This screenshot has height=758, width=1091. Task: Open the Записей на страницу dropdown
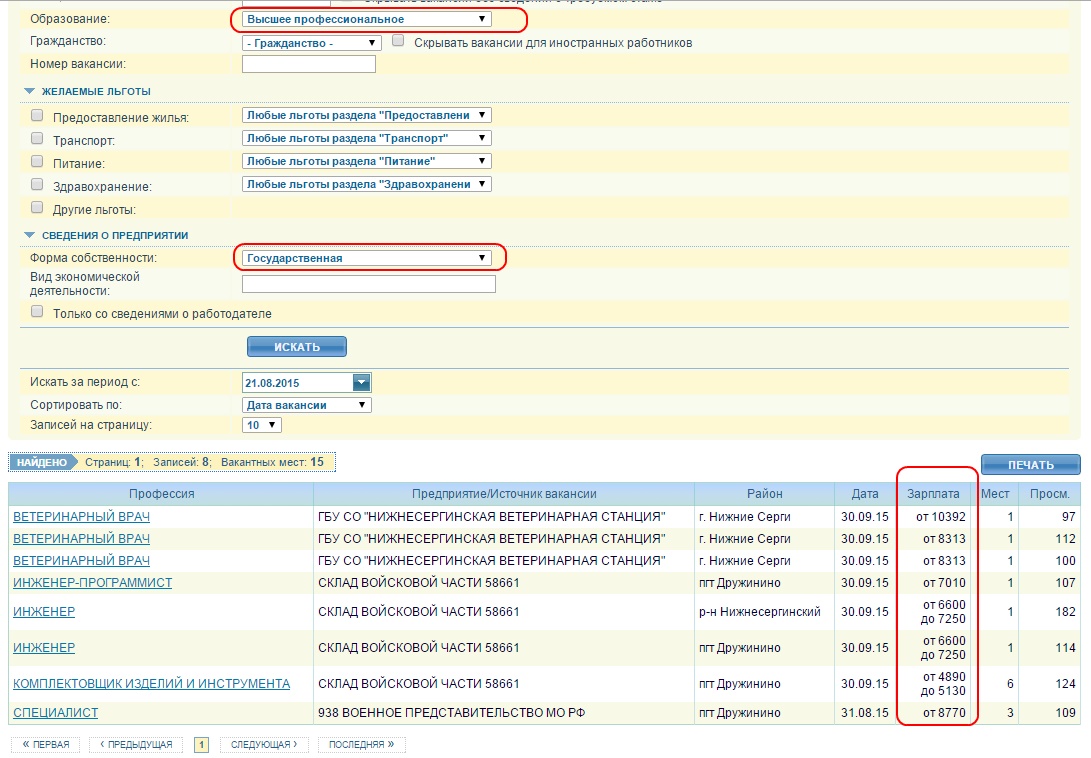(262, 425)
